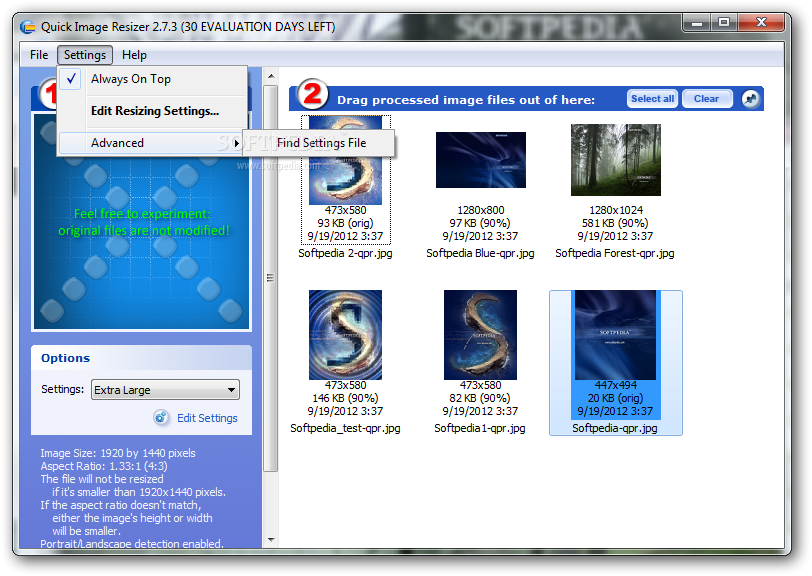
Task: Click the Aspect Ratio: 1.33:1 (4:3) text
Action: (x=104, y=466)
